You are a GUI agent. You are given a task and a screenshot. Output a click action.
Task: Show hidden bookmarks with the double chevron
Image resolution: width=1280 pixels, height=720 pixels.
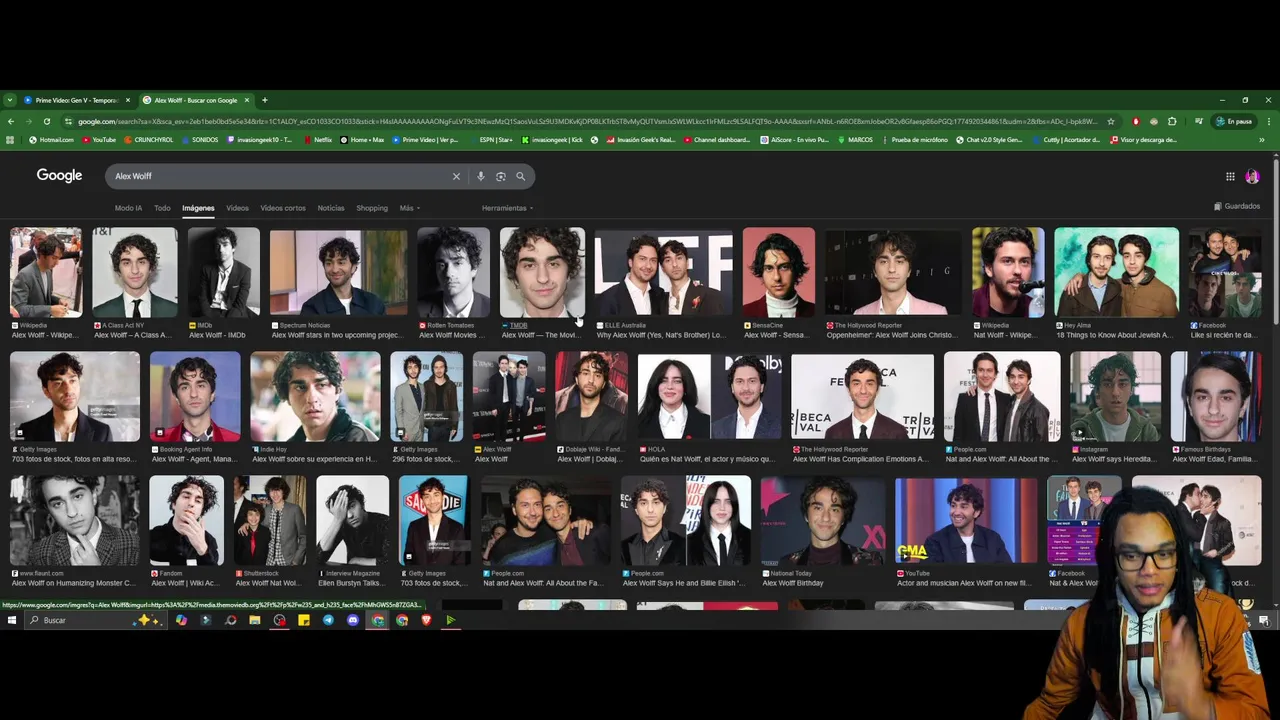[1262, 140]
